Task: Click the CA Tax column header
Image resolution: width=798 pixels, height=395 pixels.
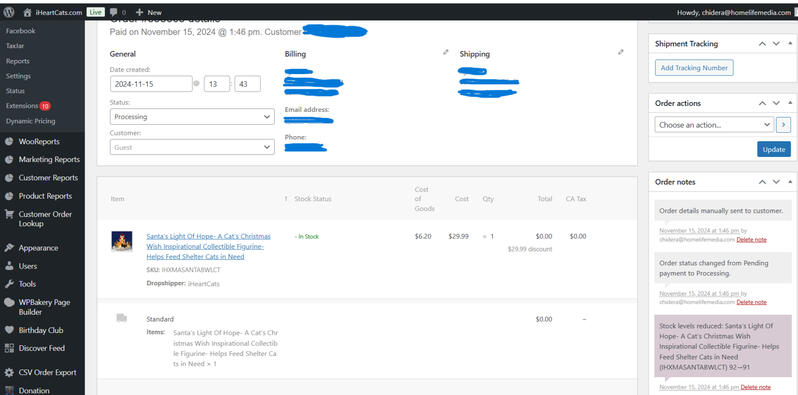Action: pyautogui.click(x=576, y=199)
